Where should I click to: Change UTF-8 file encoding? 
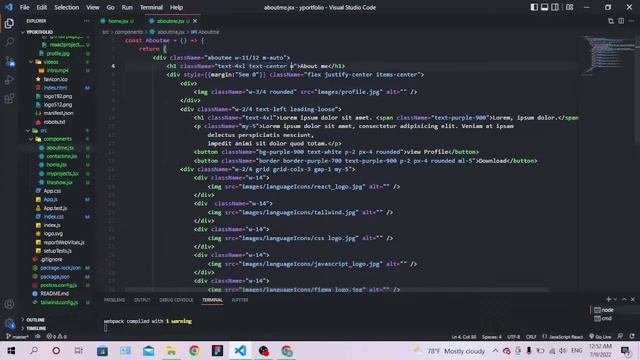pyautogui.click(x=513, y=337)
